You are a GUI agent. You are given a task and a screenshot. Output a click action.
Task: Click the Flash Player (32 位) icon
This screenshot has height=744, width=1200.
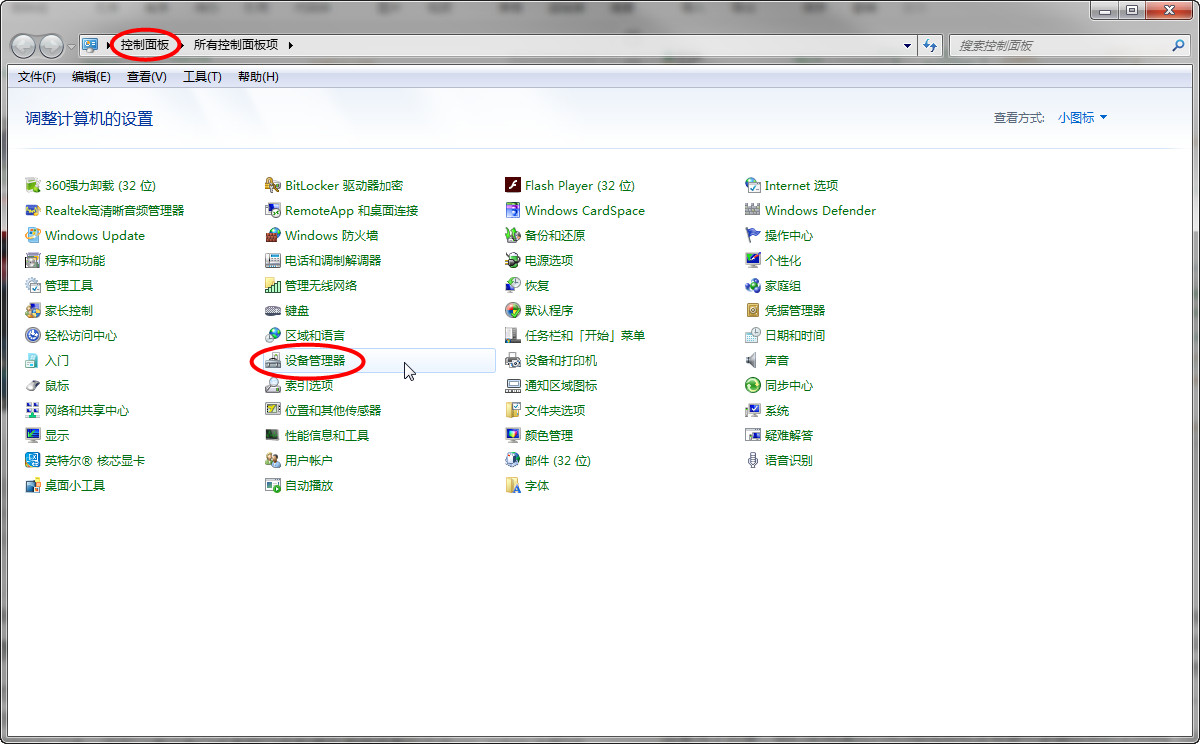pyautogui.click(x=513, y=185)
